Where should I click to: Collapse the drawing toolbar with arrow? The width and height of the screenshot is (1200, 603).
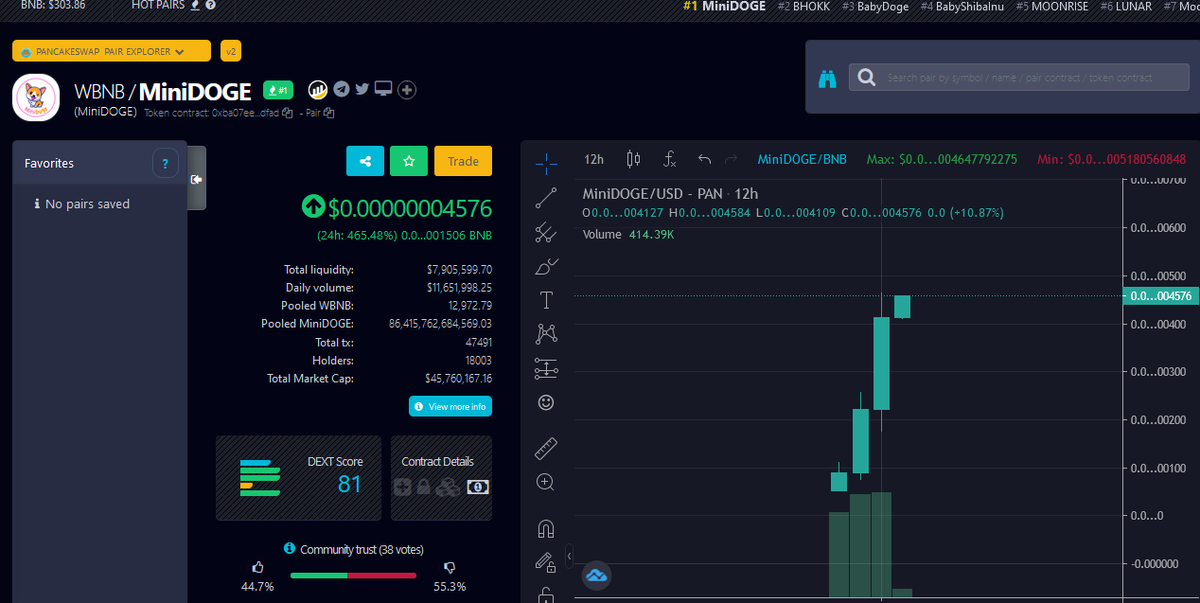pyautogui.click(x=568, y=555)
